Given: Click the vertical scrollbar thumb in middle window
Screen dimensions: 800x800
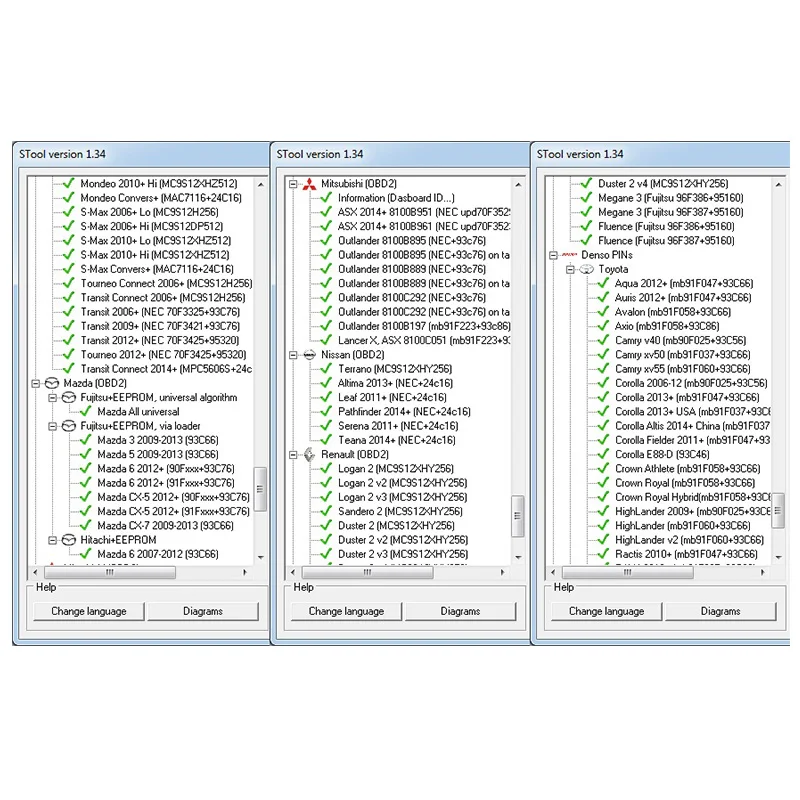Looking at the screenshot, I should (x=518, y=516).
